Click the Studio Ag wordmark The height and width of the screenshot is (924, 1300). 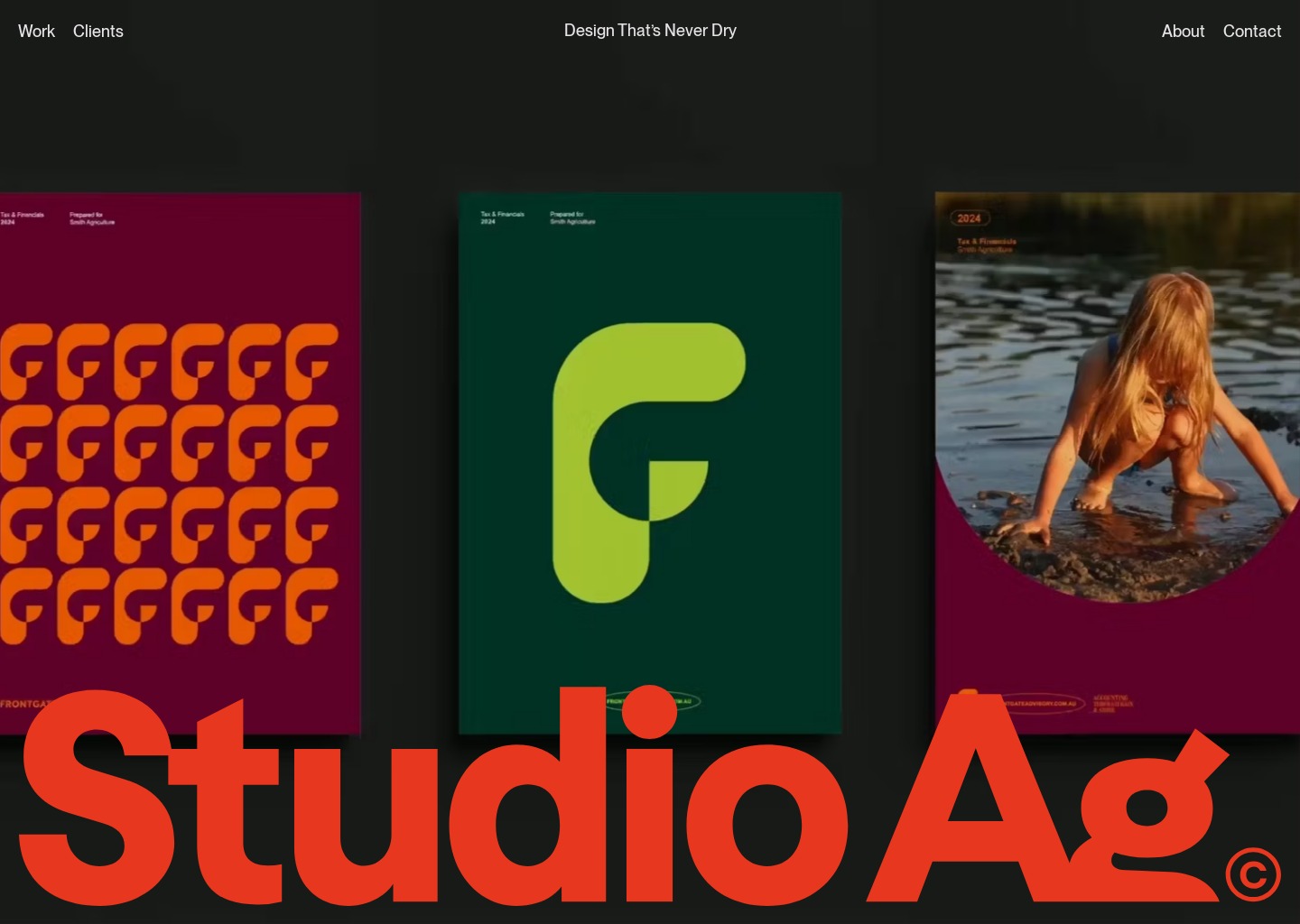[623, 797]
